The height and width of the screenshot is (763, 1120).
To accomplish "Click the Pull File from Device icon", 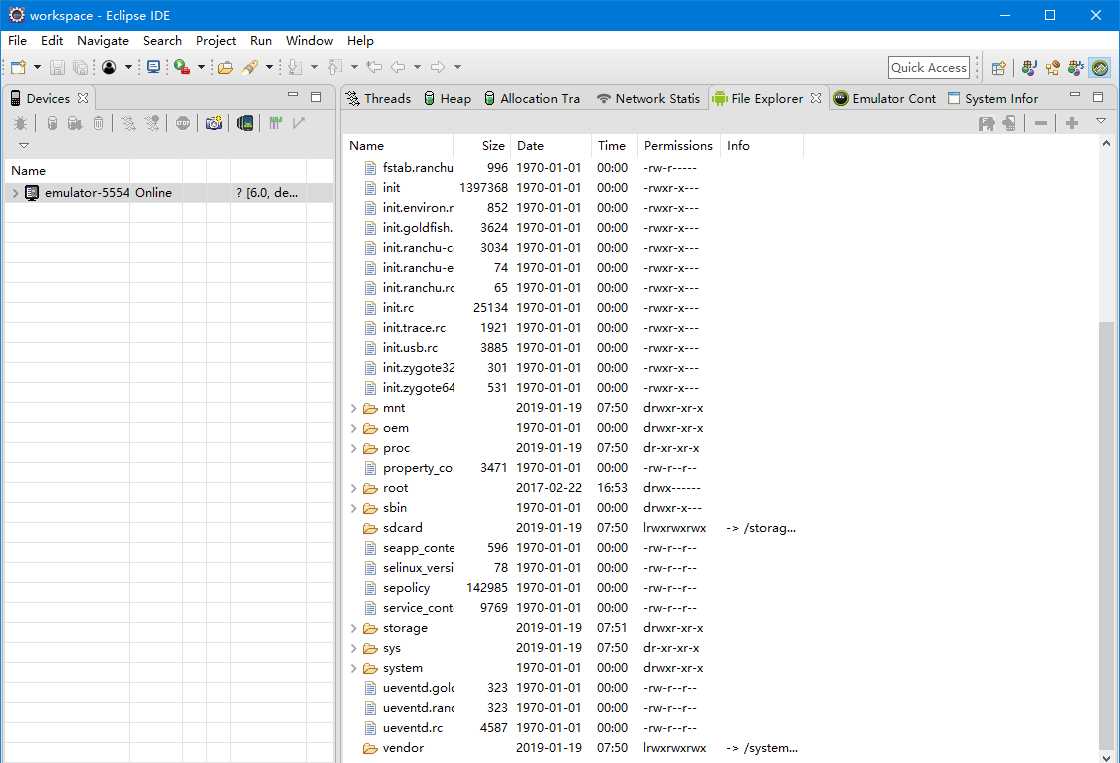I will pos(986,124).
